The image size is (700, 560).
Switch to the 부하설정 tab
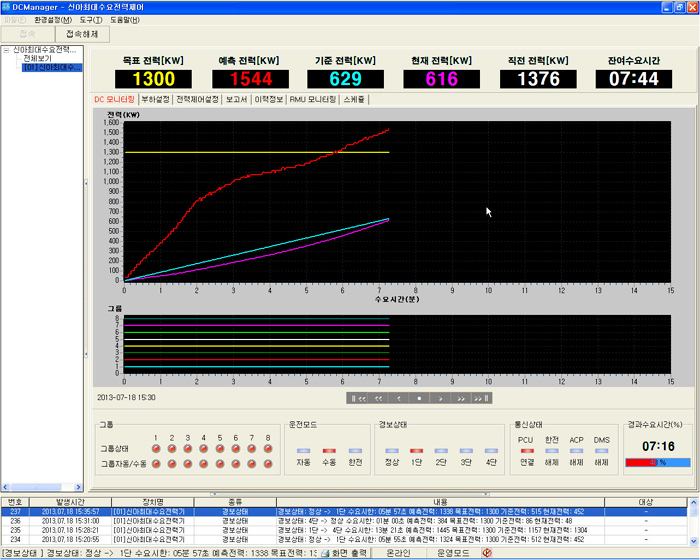point(155,100)
